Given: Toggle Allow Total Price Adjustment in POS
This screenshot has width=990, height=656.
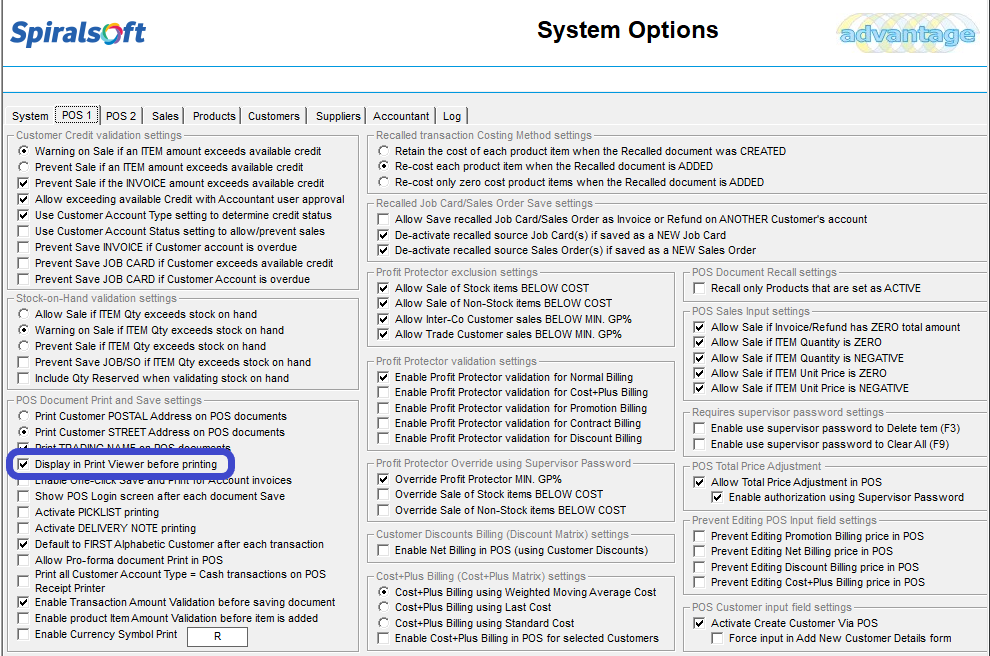Looking at the screenshot, I should 699,482.
